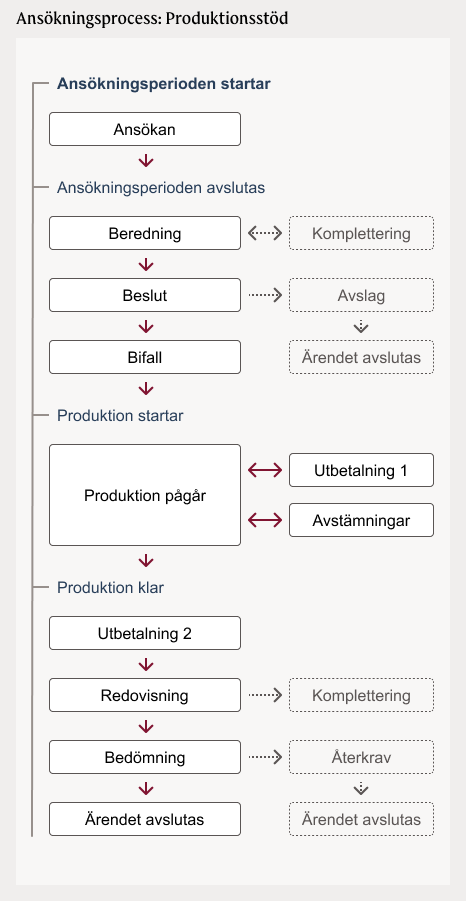Image resolution: width=466 pixels, height=901 pixels.
Task: Click the dotted double arrow beside Beredning
Action: point(265,233)
